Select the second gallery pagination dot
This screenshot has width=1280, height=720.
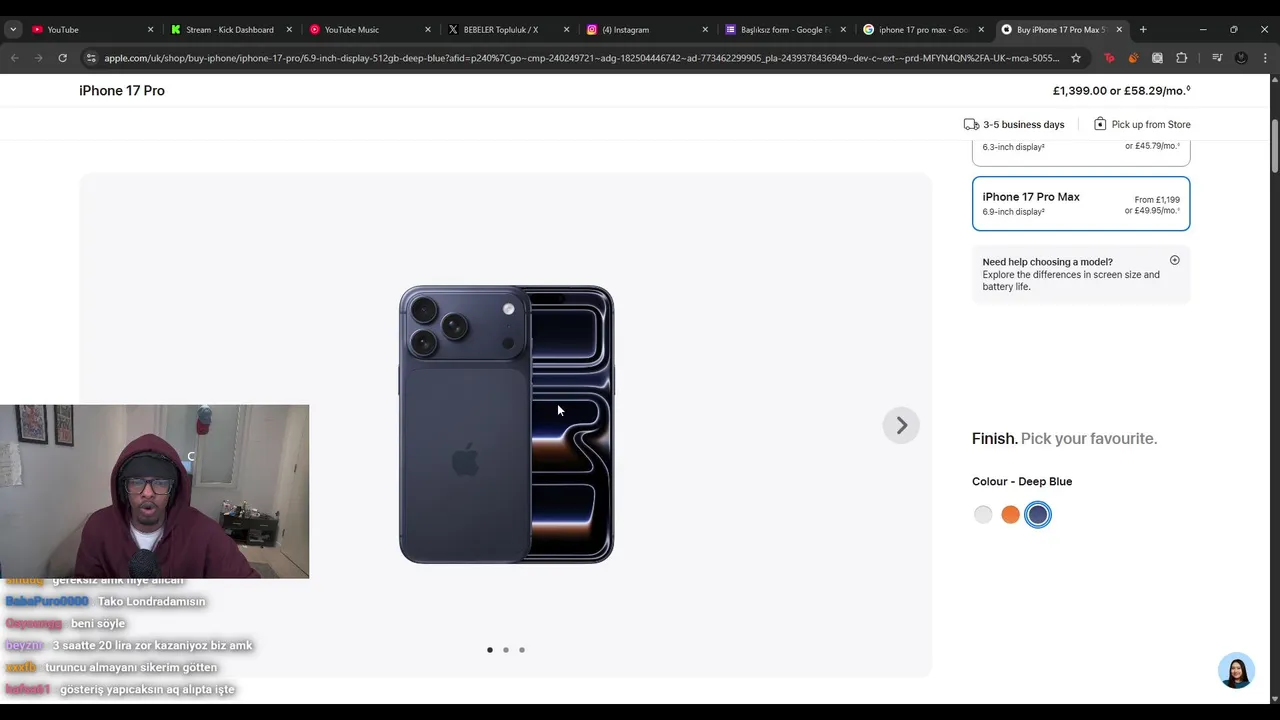pos(506,650)
